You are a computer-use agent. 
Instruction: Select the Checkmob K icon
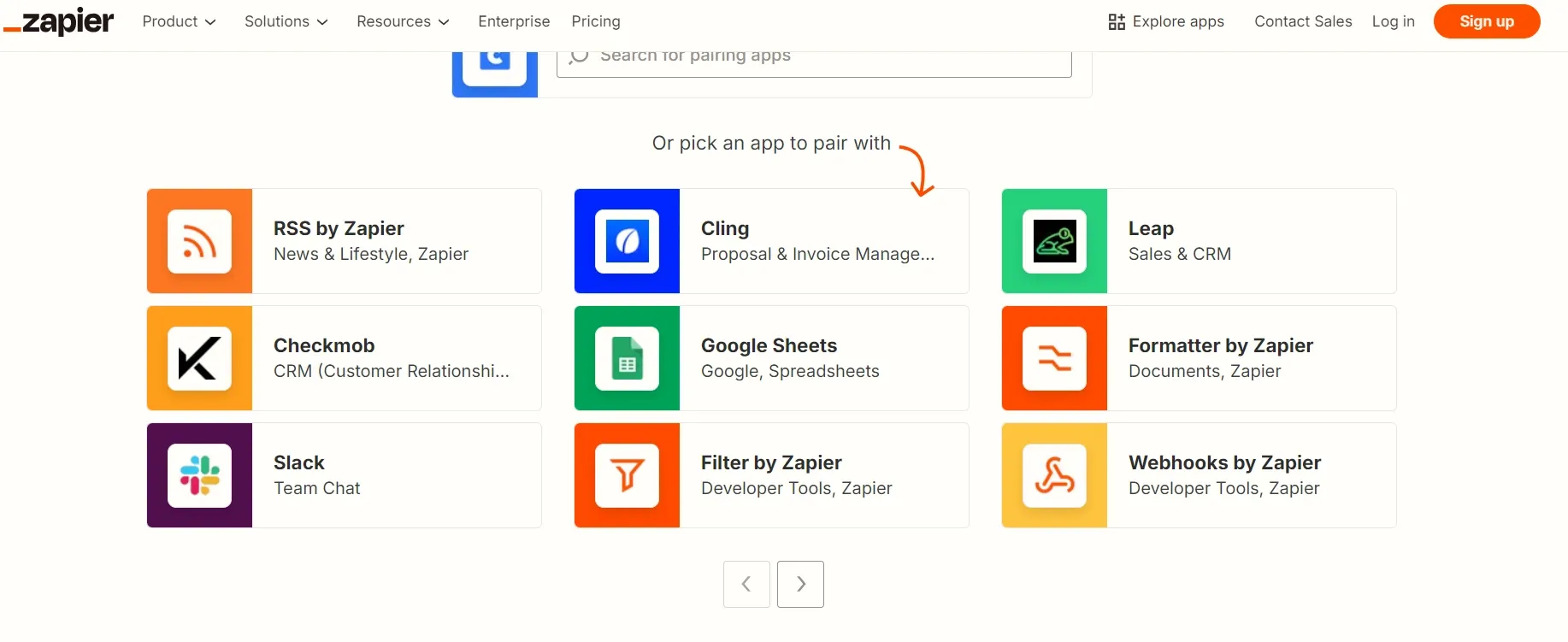click(199, 358)
